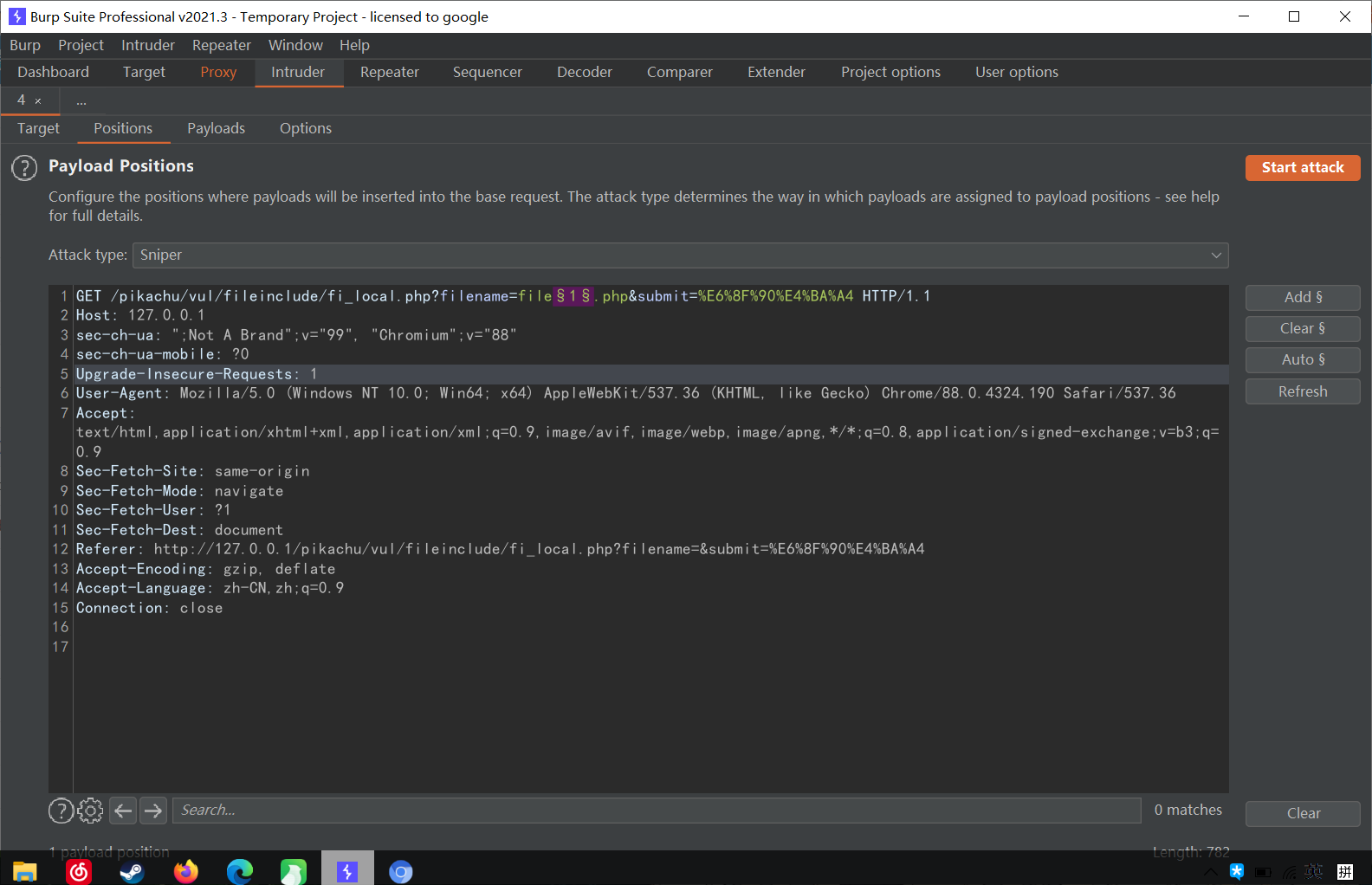Open the User options tab
The image size is (1372, 885).
pyautogui.click(x=1017, y=73)
